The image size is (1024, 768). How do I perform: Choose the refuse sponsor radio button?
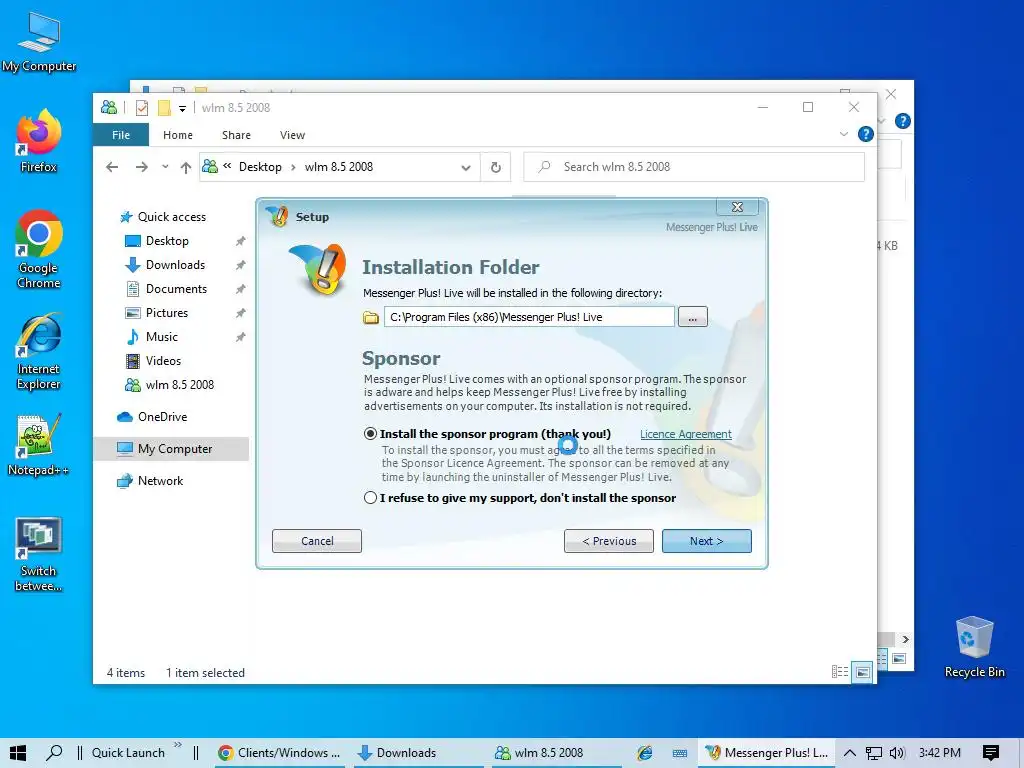click(x=370, y=498)
